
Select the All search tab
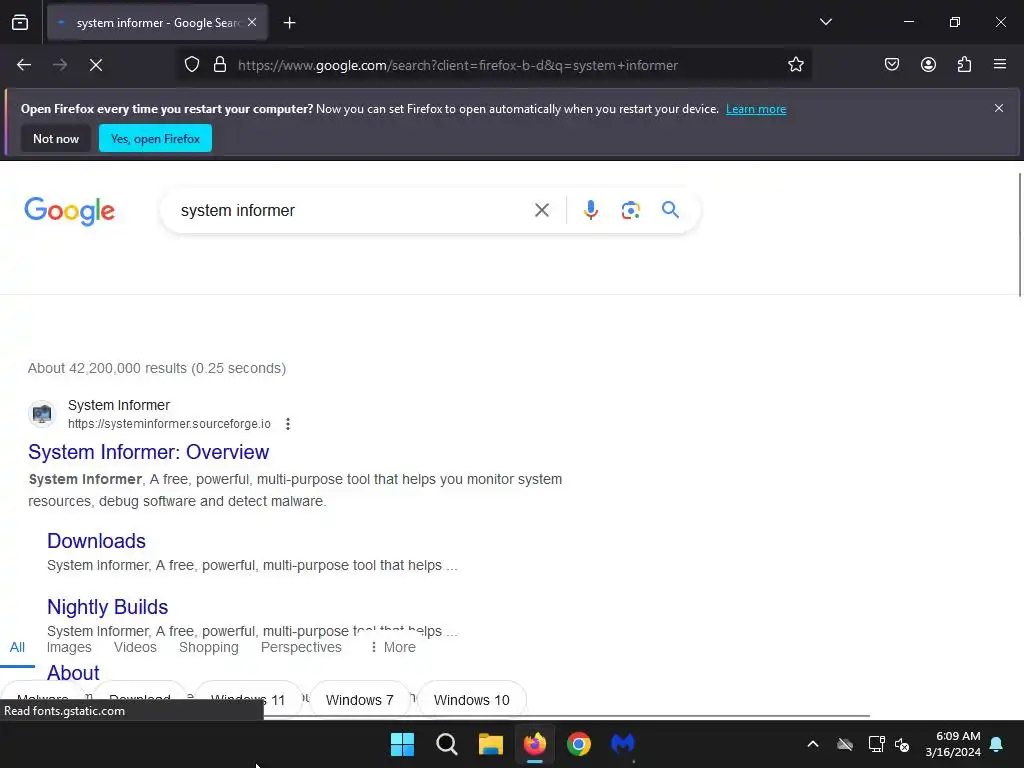pos(17,647)
